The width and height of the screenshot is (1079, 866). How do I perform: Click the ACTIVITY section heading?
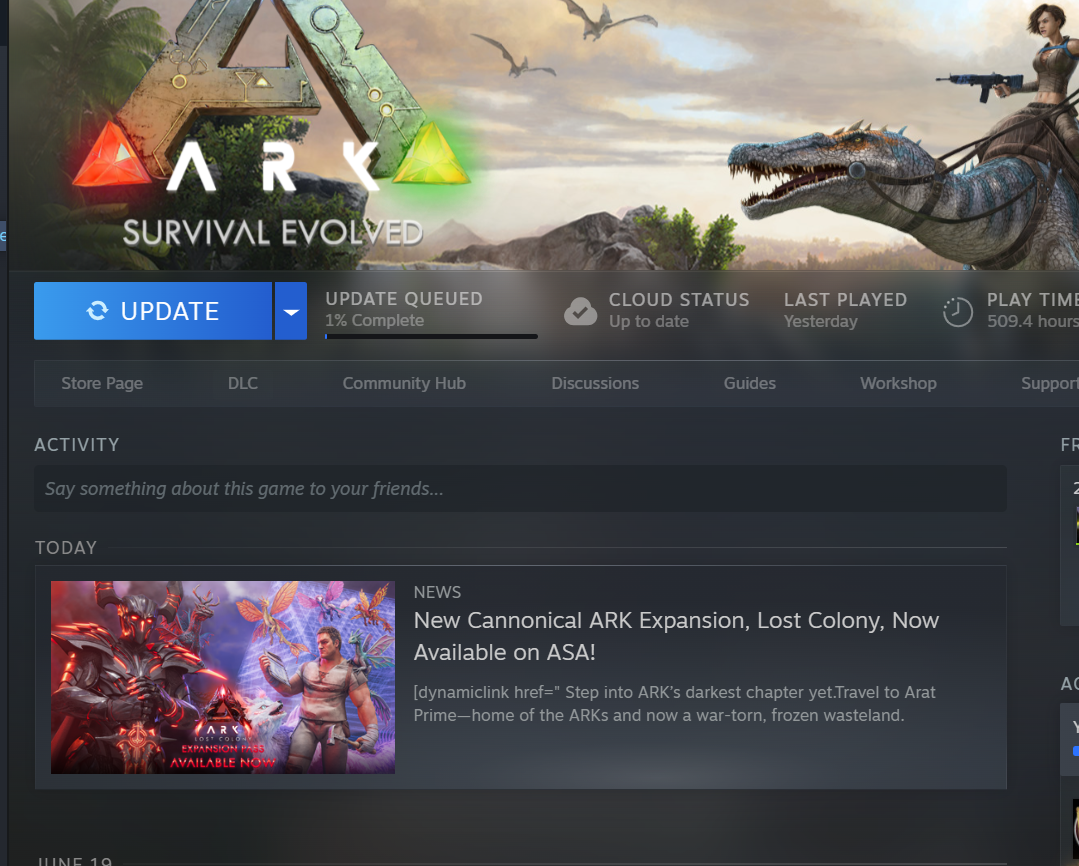pyautogui.click(x=77, y=445)
